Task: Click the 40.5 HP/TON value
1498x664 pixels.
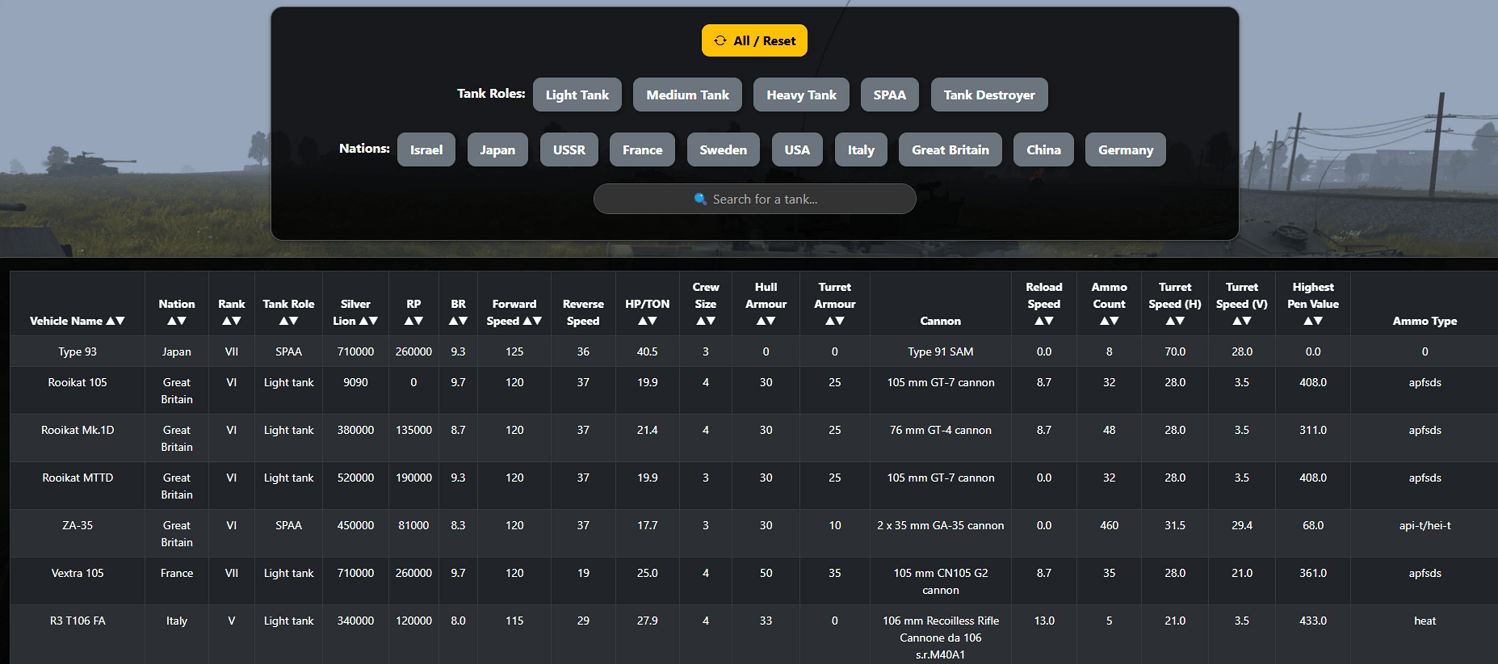Action: click(x=647, y=352)
